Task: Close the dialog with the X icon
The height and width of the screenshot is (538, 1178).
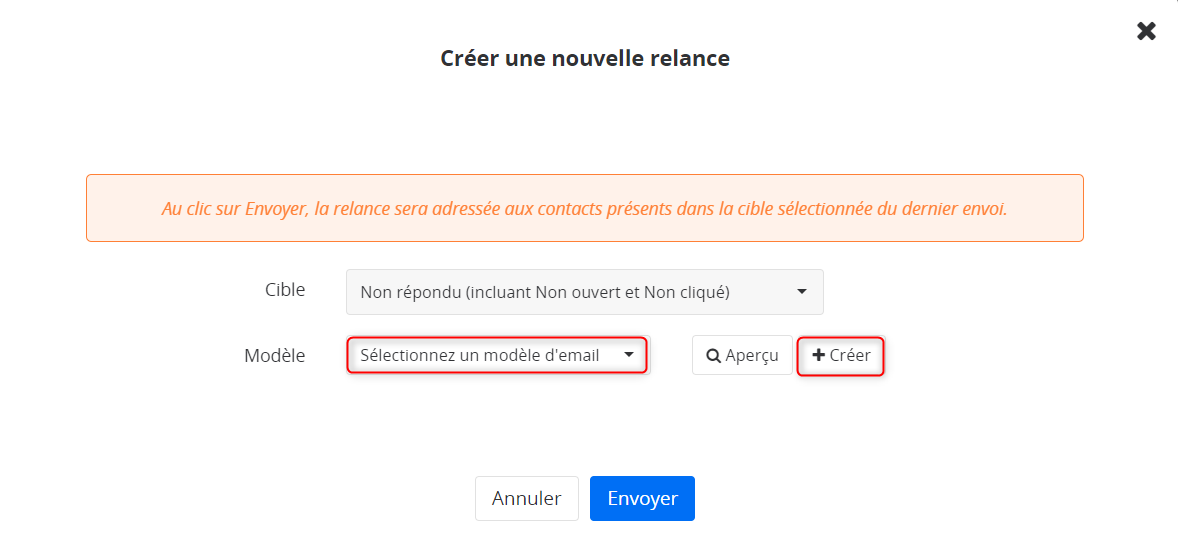Action: [1146, 31]
